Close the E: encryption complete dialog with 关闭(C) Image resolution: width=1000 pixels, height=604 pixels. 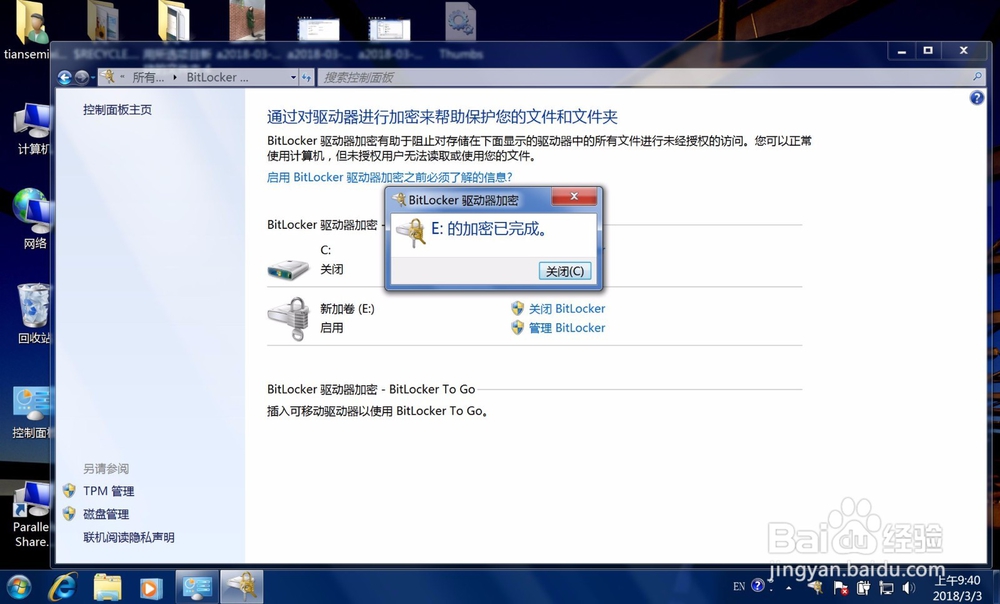(564, 271)
